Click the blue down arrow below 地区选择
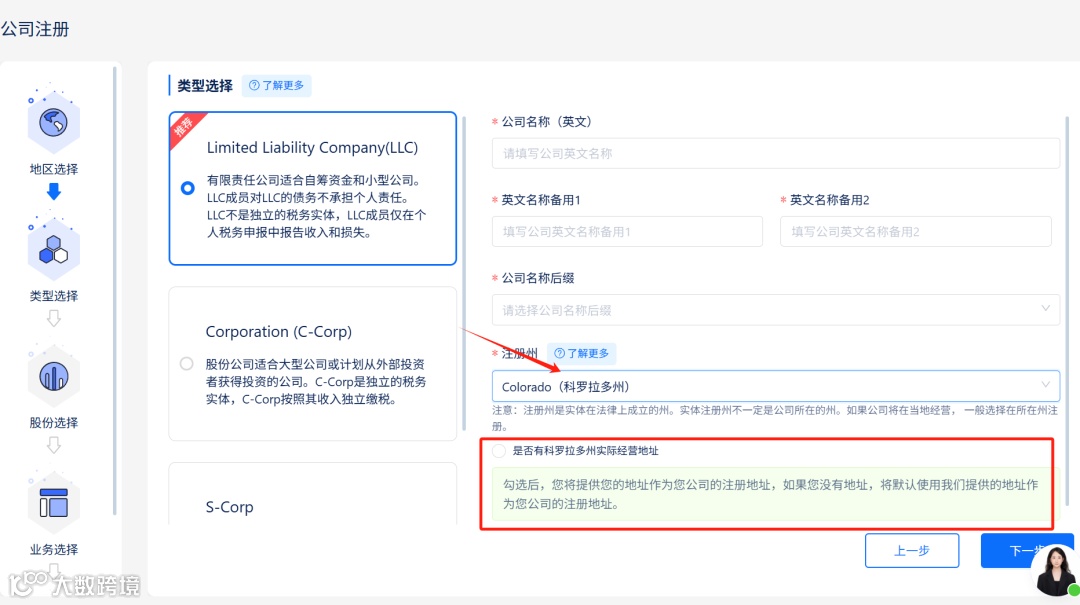 click(x=53, y=190)
